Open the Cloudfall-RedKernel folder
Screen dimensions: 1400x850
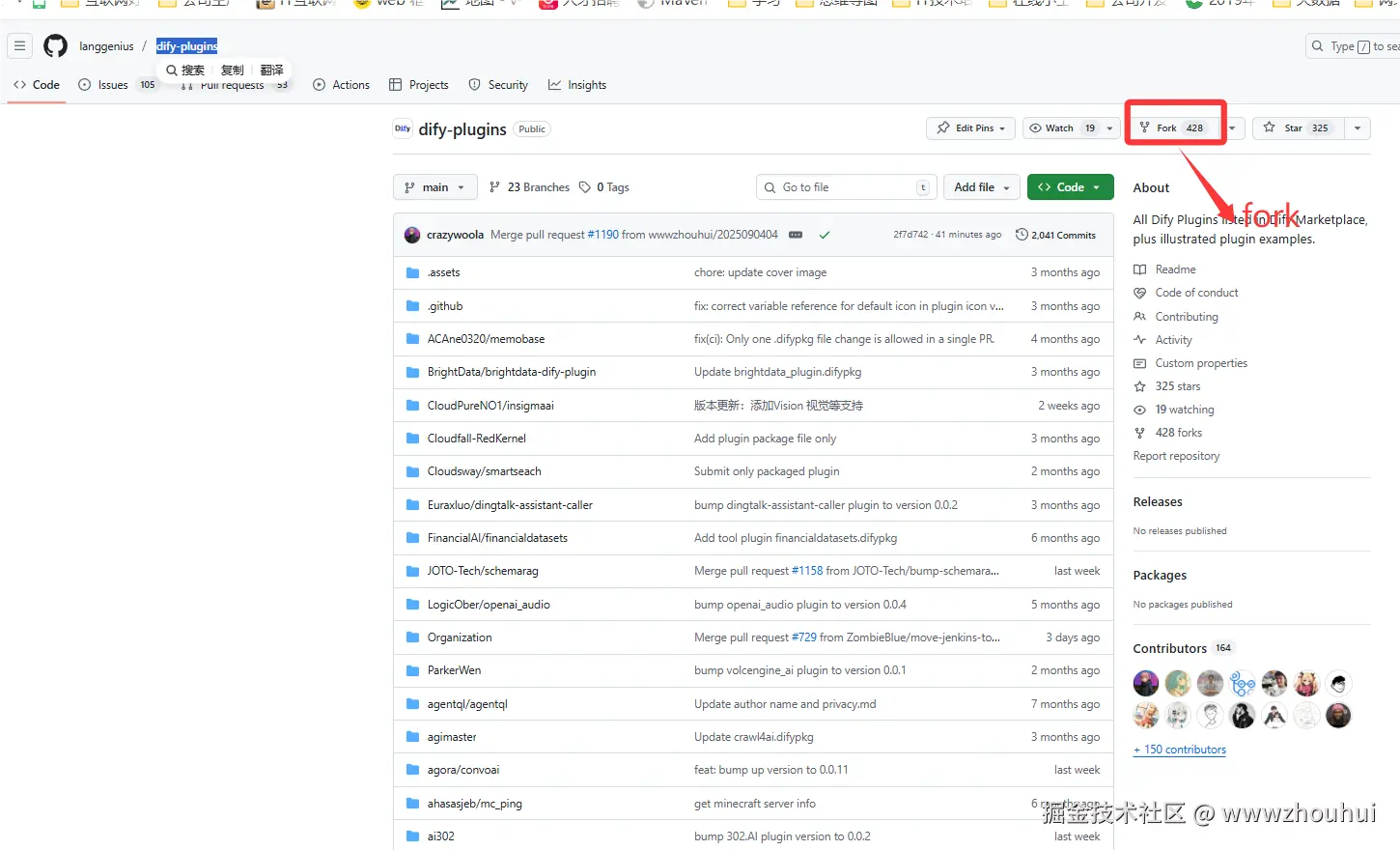pyautogui.click(x=477, y=439)
